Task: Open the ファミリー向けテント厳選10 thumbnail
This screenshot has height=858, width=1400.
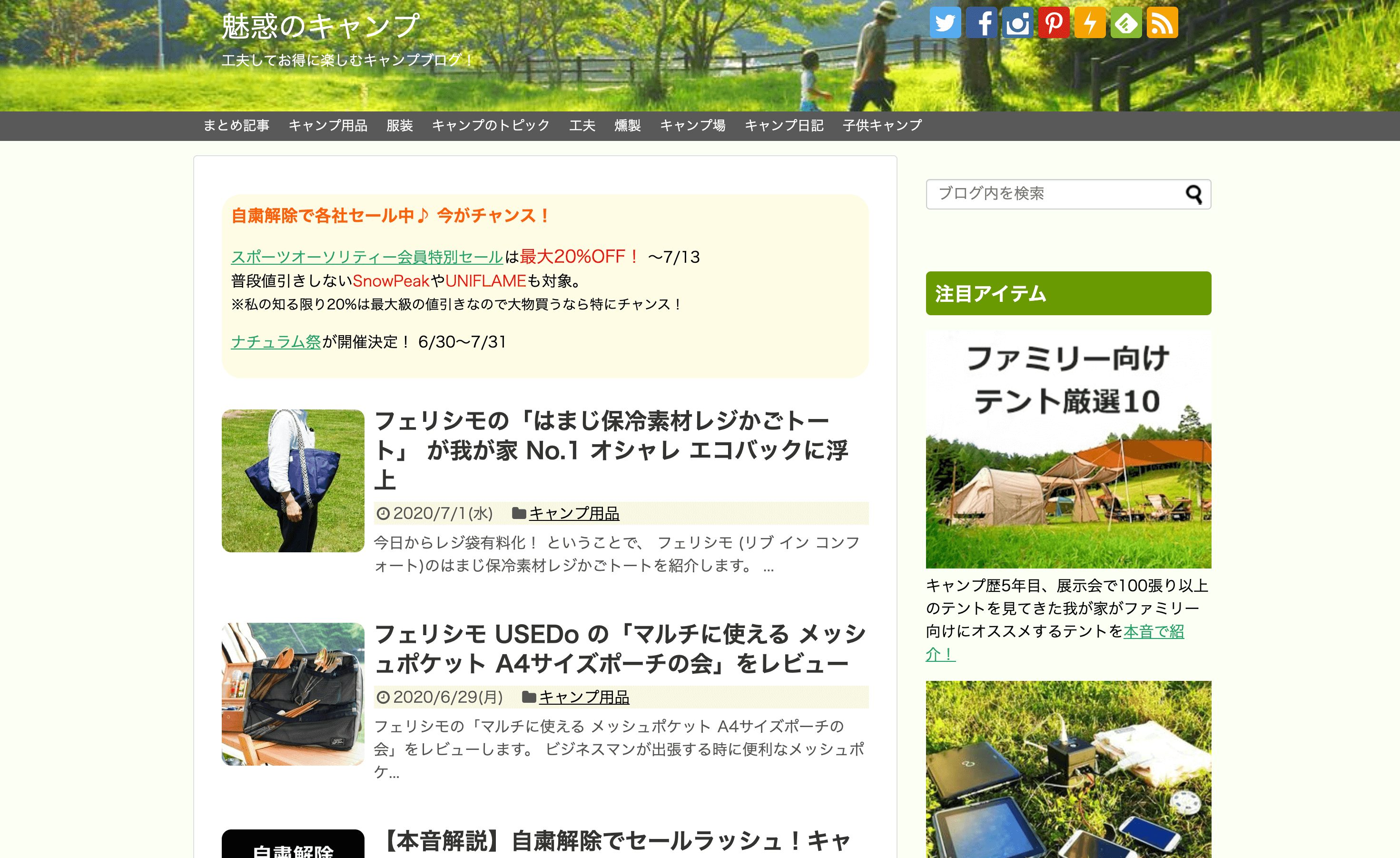Action: (x=1068, y=449)
